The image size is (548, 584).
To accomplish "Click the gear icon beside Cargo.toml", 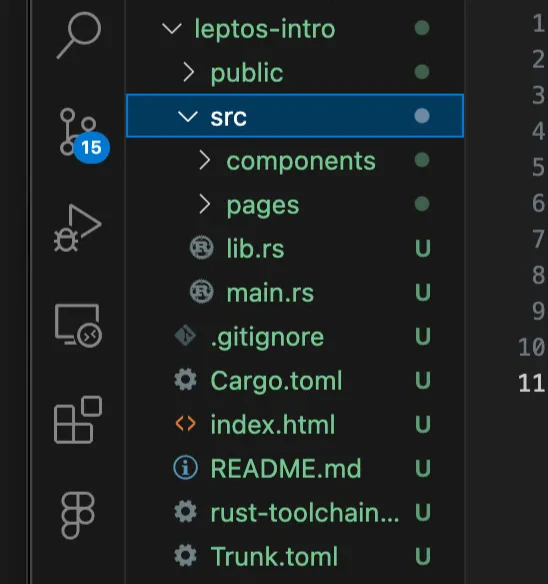I will point(186,380).
